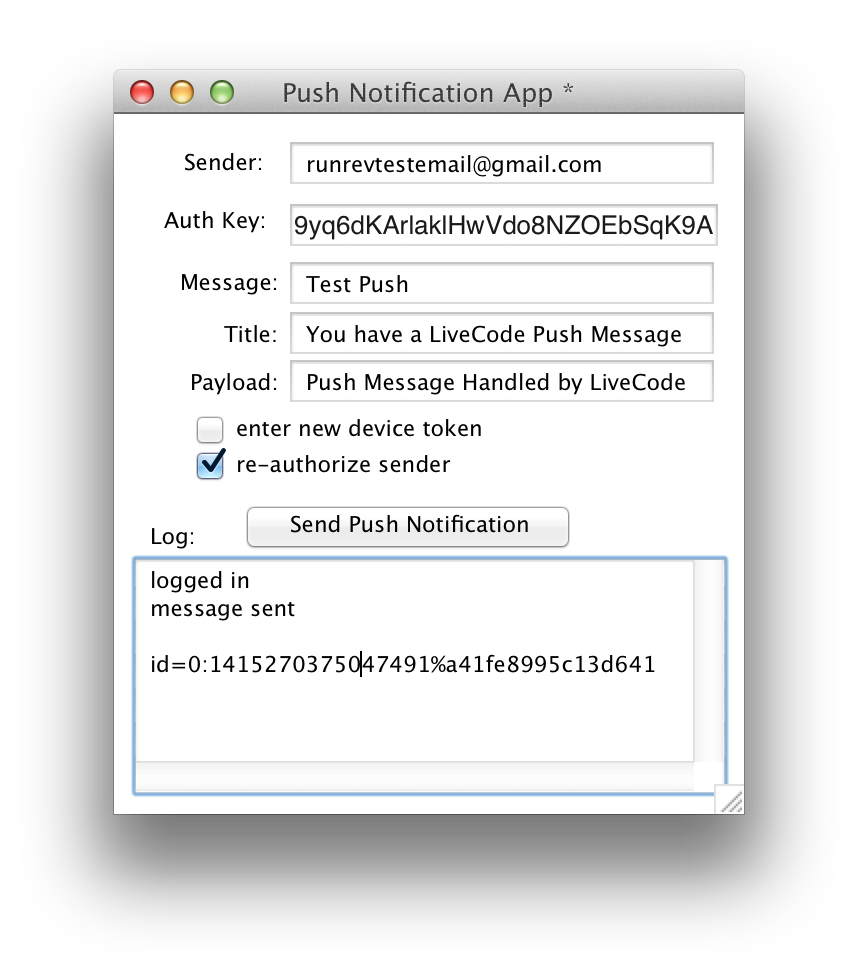Click the Auth Key: label
This screenshot has height=972, width=858.
pos(214,221)
